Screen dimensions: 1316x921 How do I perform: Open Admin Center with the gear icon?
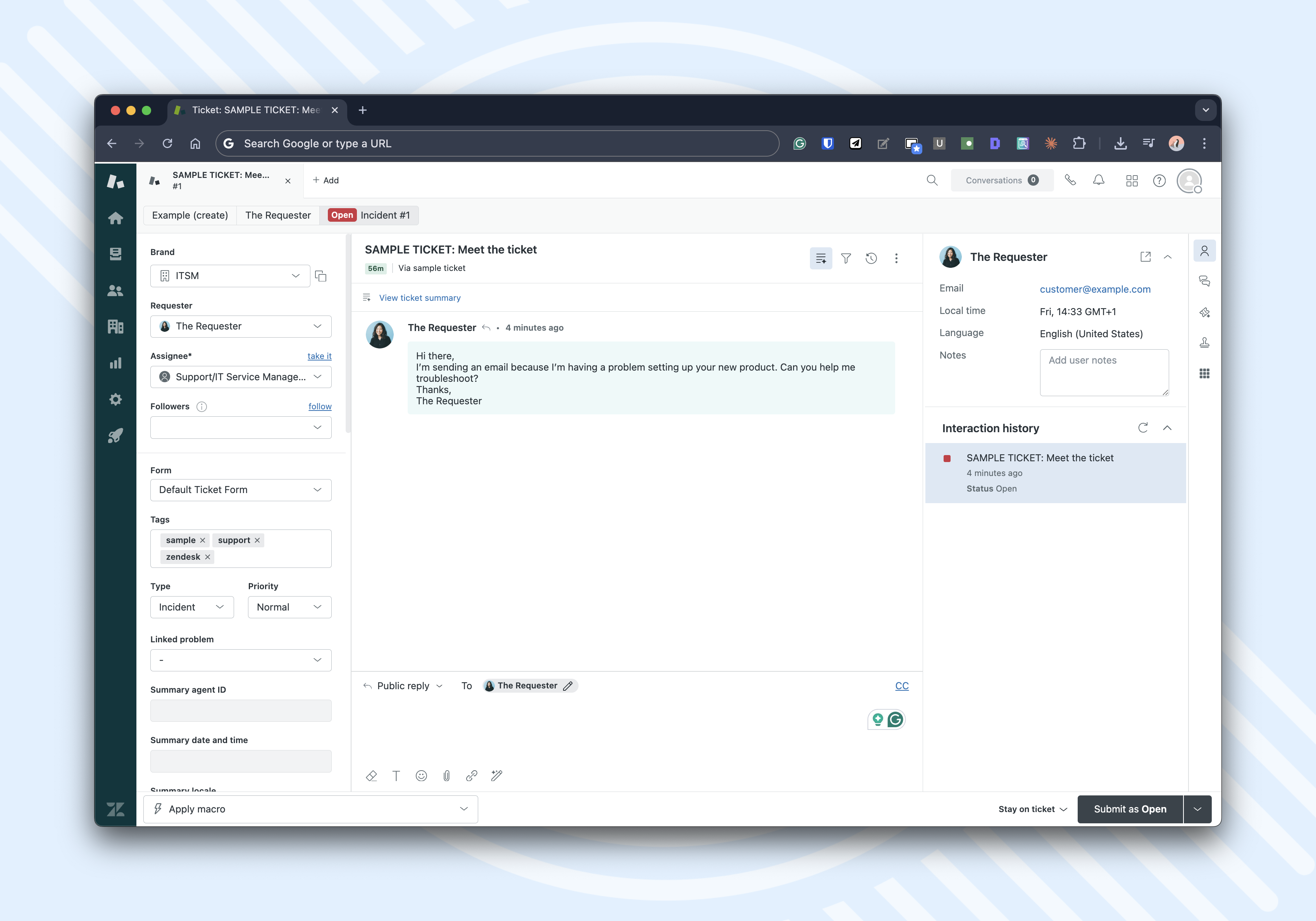click(x=116, y=399)
